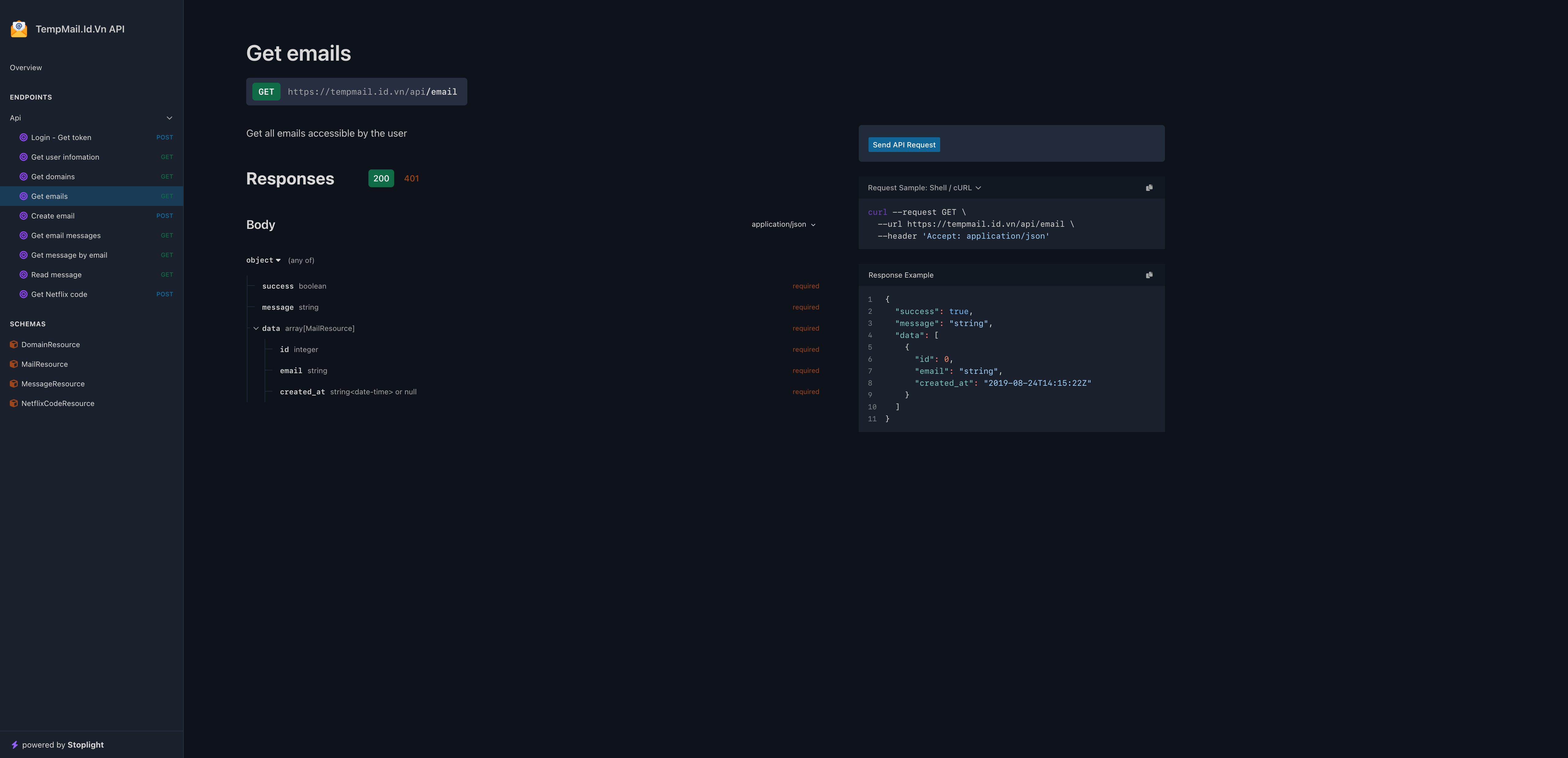Click the DomainResource schema cube icon
Image resolution: width=1568 pixels, height=758 pixels.
[x=14, y=345]
